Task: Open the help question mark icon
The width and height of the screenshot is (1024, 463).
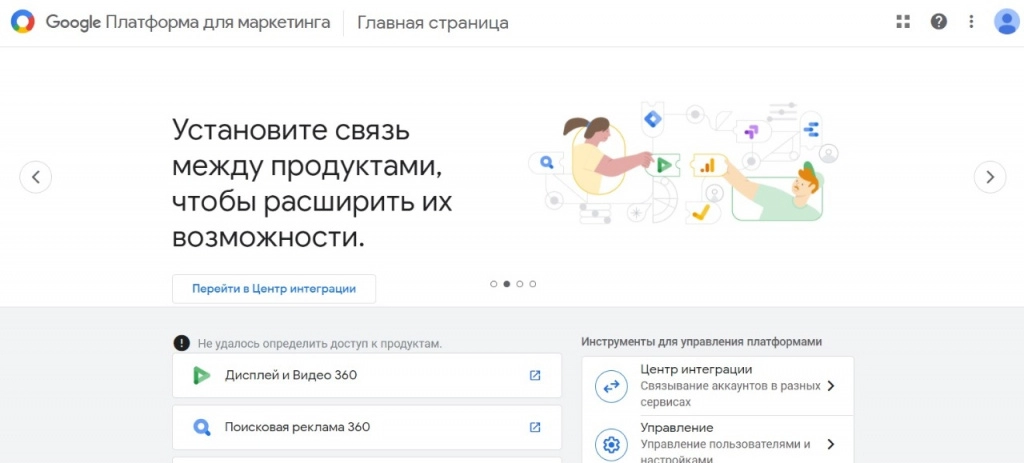Action: [938, 22]
